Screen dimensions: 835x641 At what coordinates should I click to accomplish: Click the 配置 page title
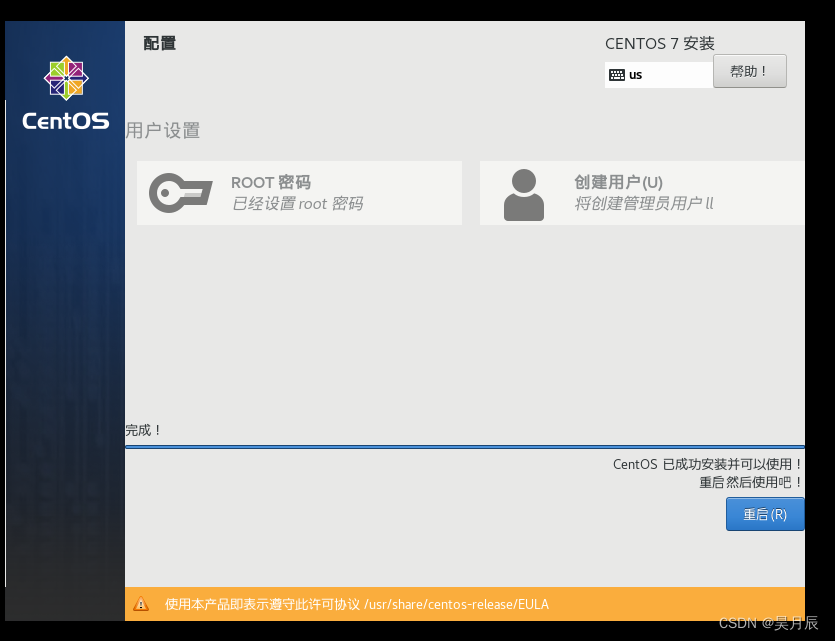point(160,43)
